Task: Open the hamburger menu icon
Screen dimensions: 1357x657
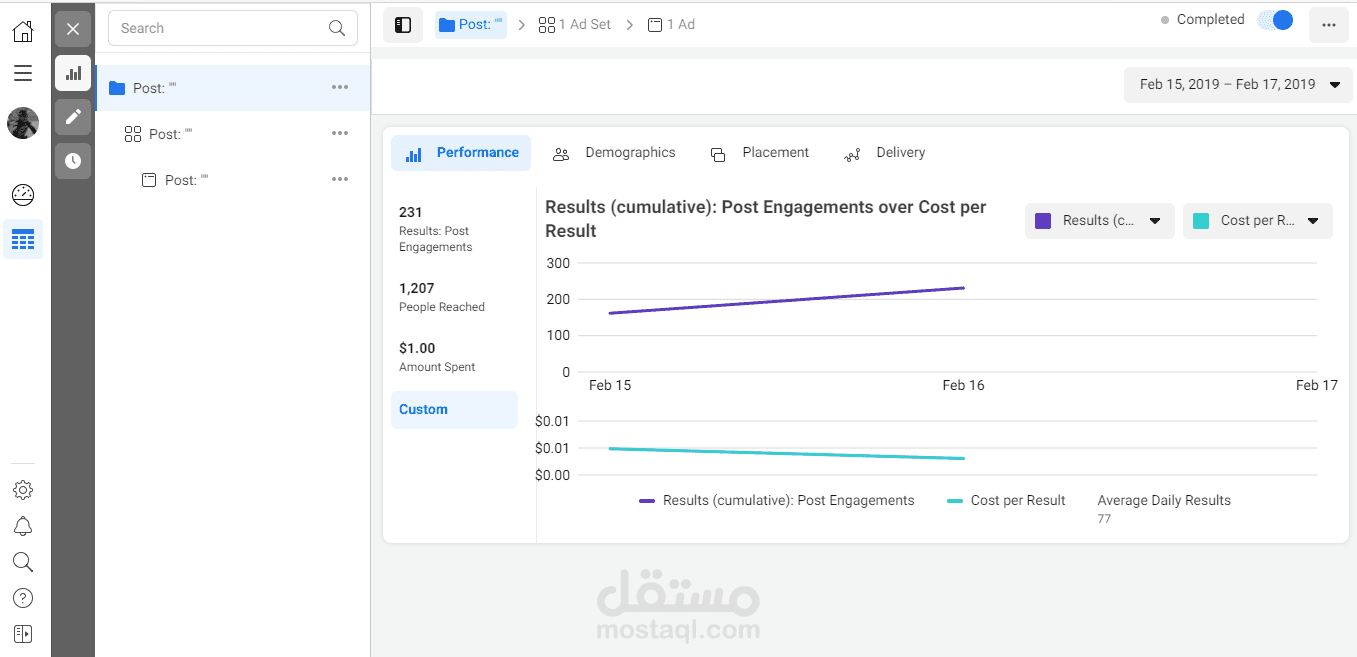Action: (23, 73)
